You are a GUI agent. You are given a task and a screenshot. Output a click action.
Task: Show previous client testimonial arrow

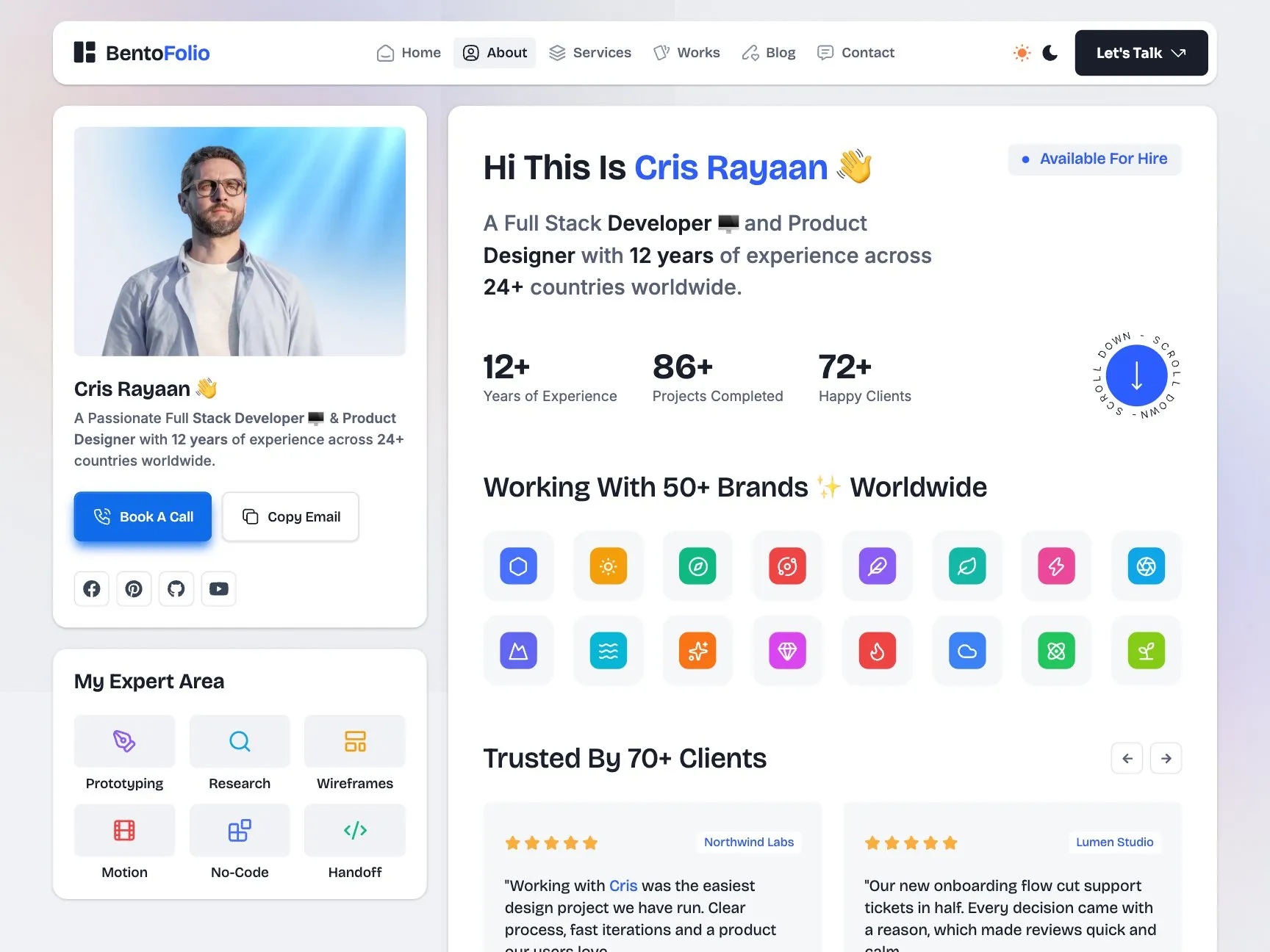1127,758
